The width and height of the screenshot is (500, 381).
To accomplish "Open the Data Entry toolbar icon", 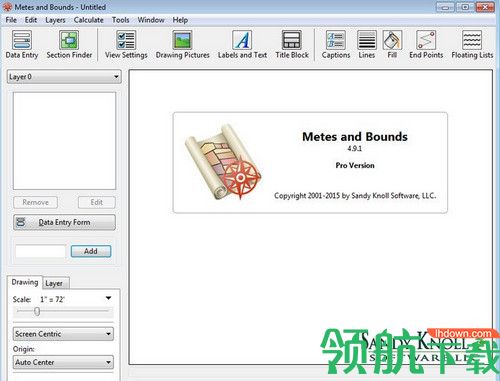I will pos(22,44).
